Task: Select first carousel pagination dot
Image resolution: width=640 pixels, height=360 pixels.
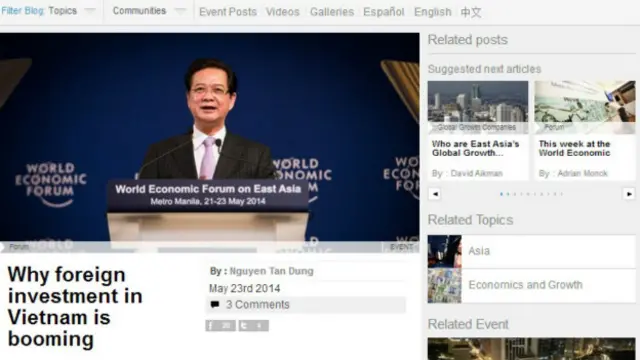Action: 501,194
